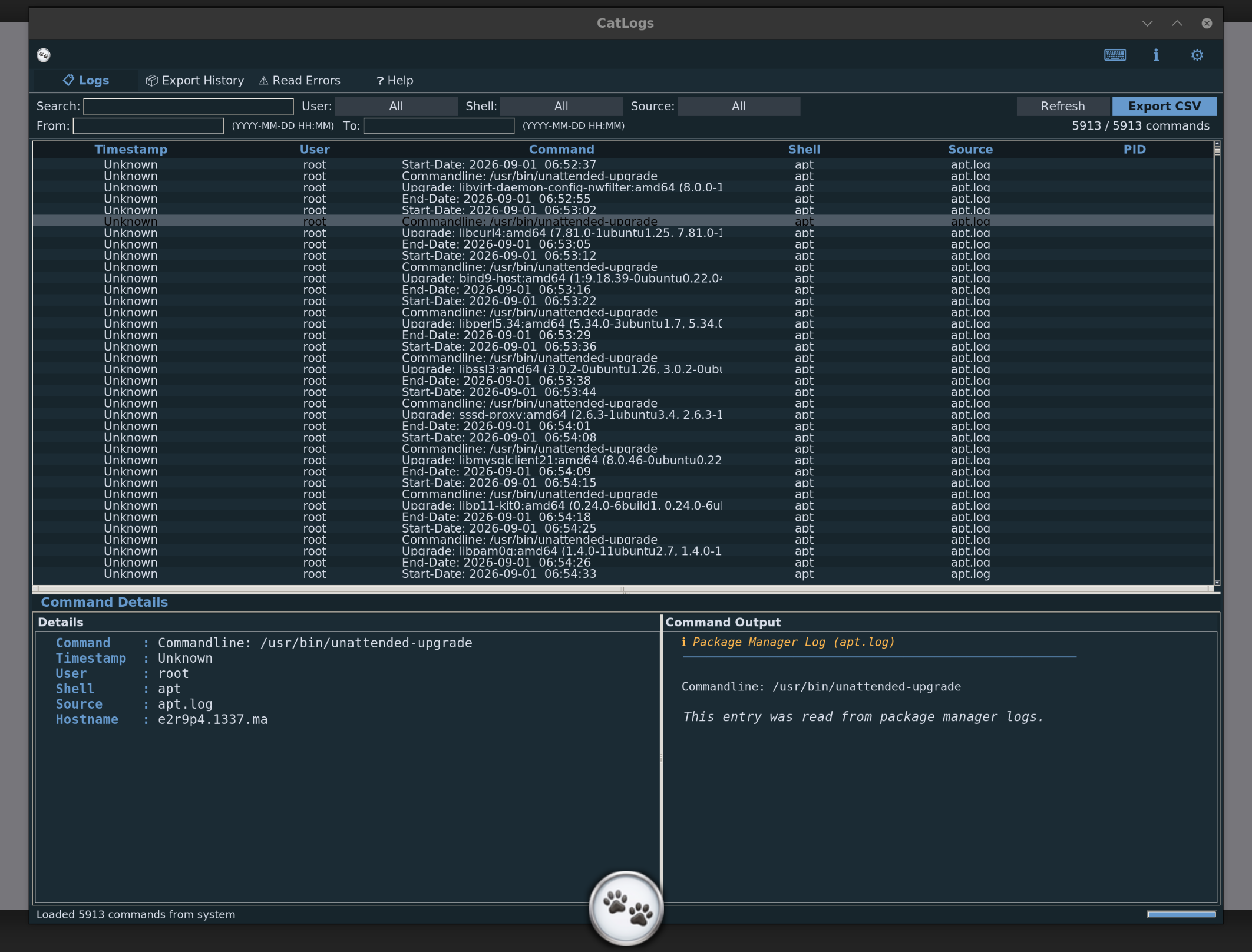The image size is (1252, 952).
Task: Sort by the Timestamp column header
Action: pyautogui.click(x=131, y=150)
